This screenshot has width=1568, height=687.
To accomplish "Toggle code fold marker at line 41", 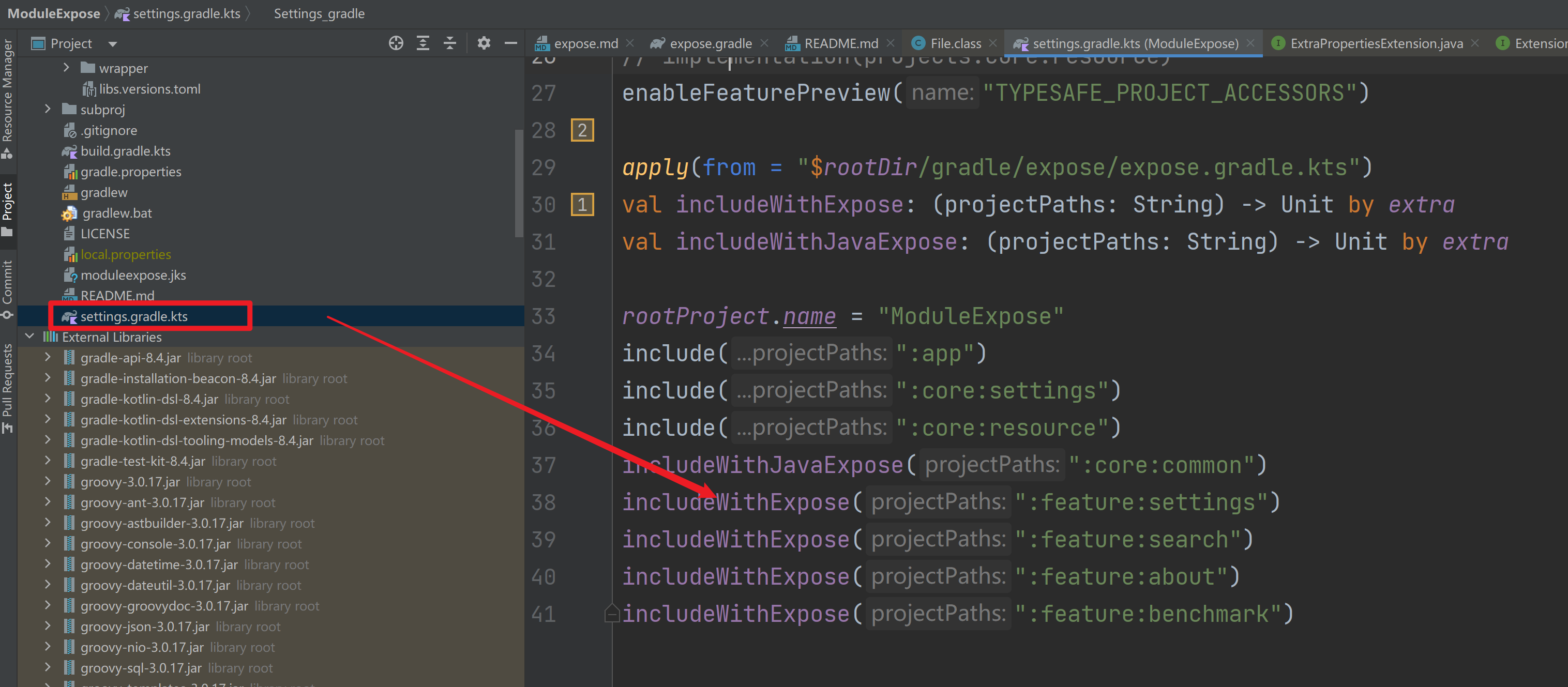I will pyautogui.click(x=611, y=614).
